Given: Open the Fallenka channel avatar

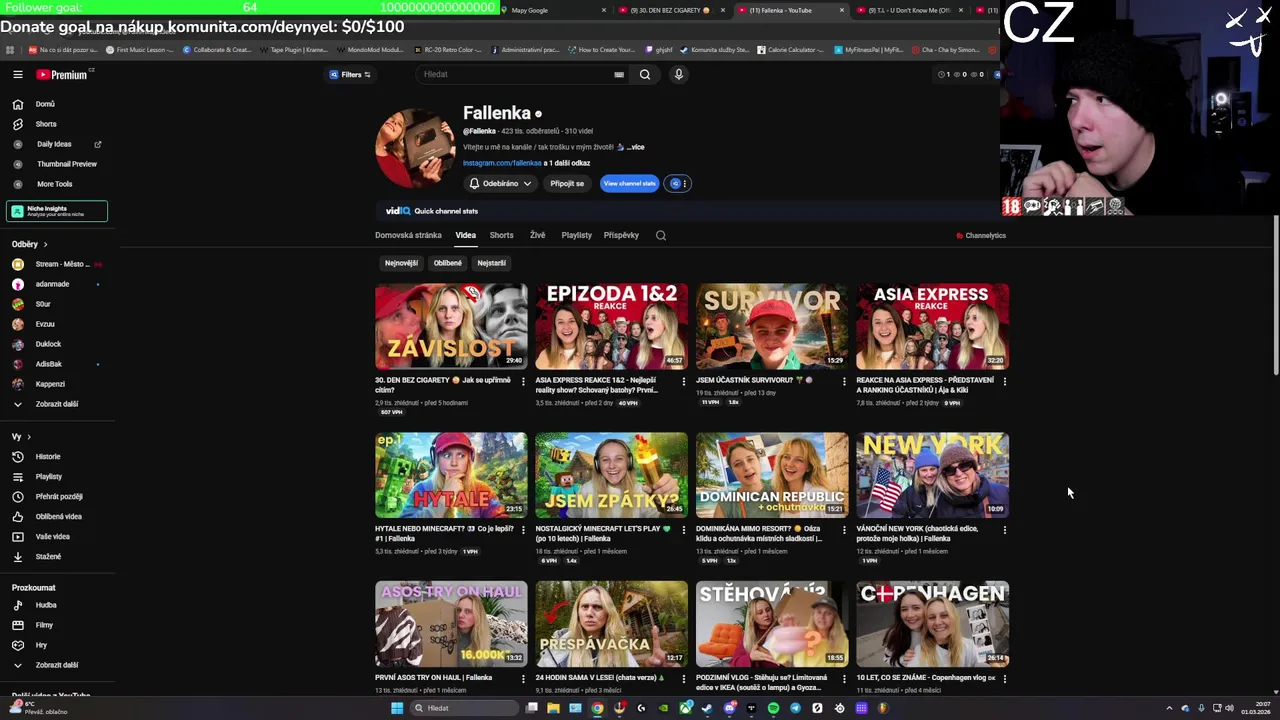Looking at the screenshot, I should (x=415, y=147).
